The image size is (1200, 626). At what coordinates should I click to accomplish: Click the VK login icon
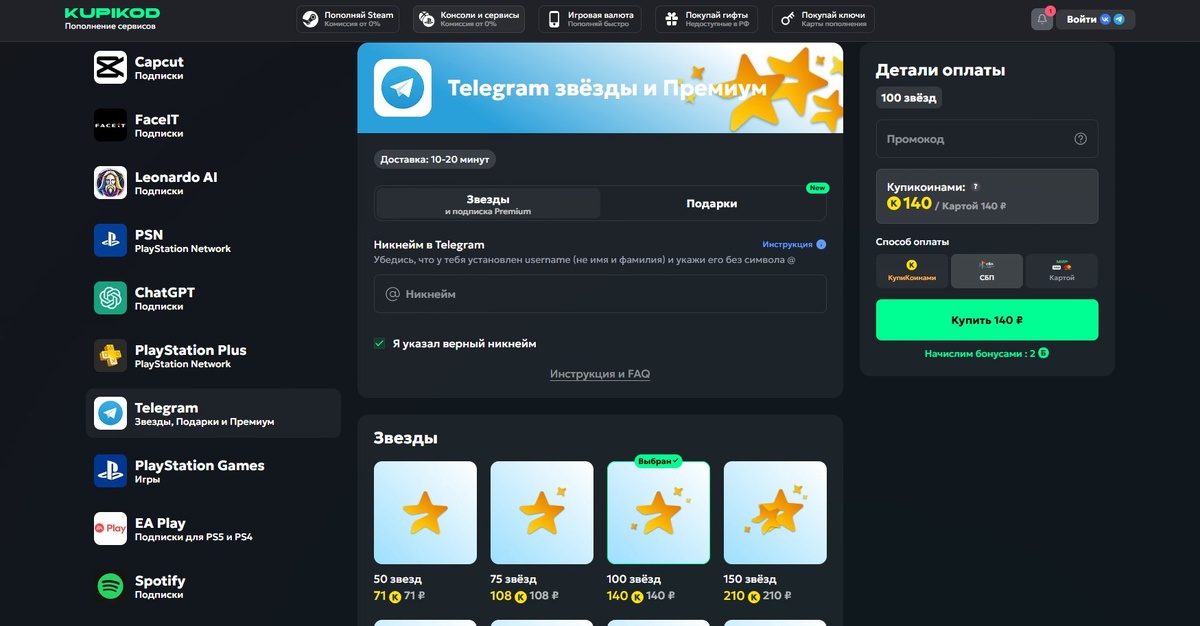pos(1105,19)
